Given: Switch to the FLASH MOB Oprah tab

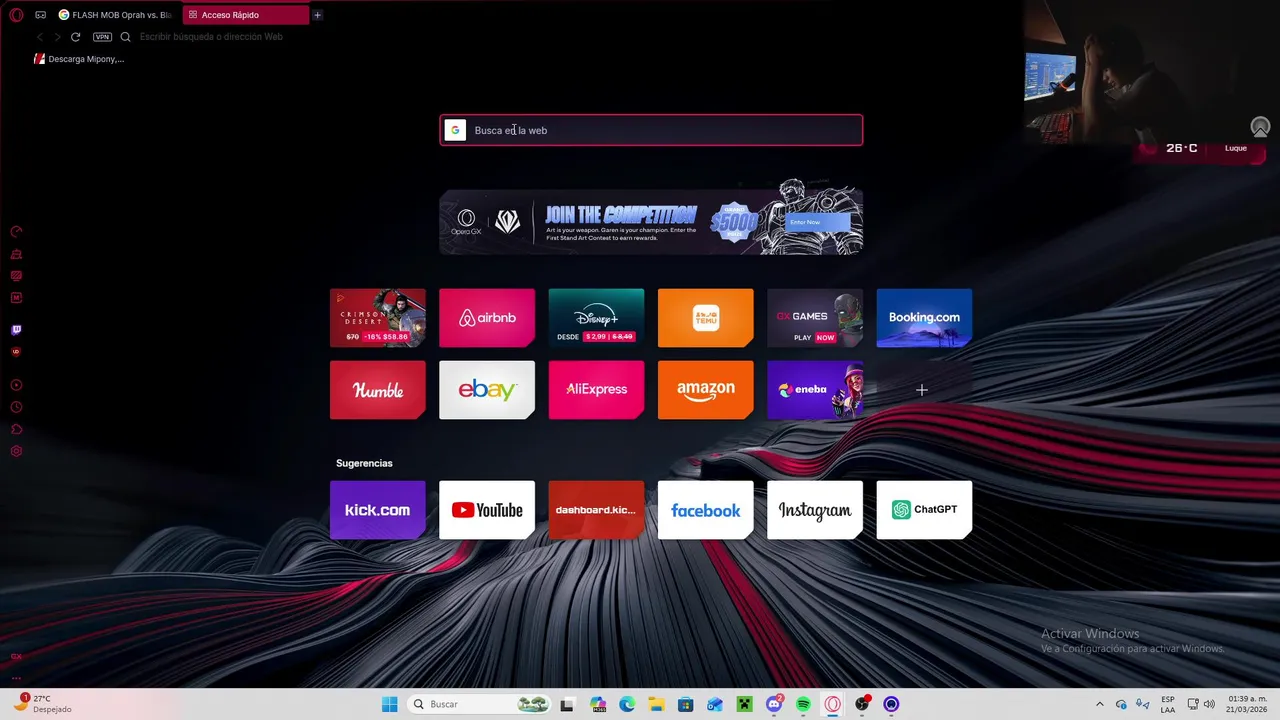Looking at the screenshot, I should click(x=117, y=15).
